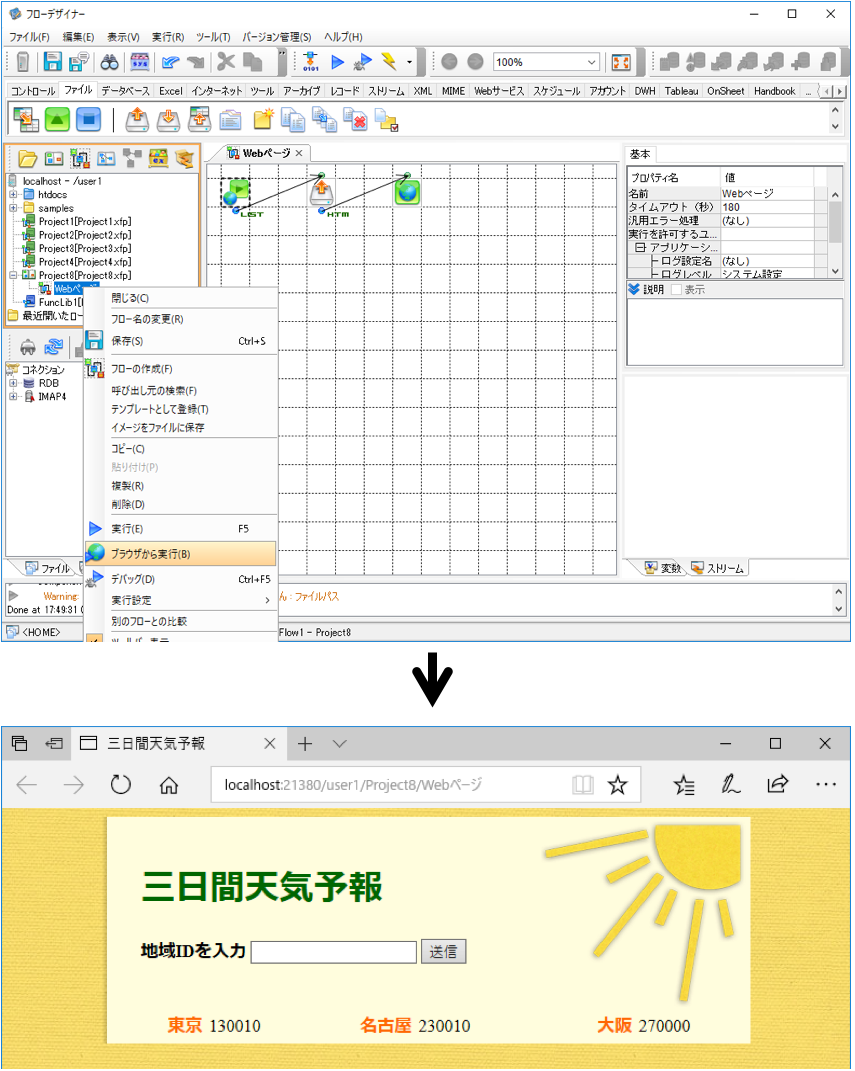Click the star favorite icon in address bar
Viewport: 855px width, 1071px height.
pos(617,785)
